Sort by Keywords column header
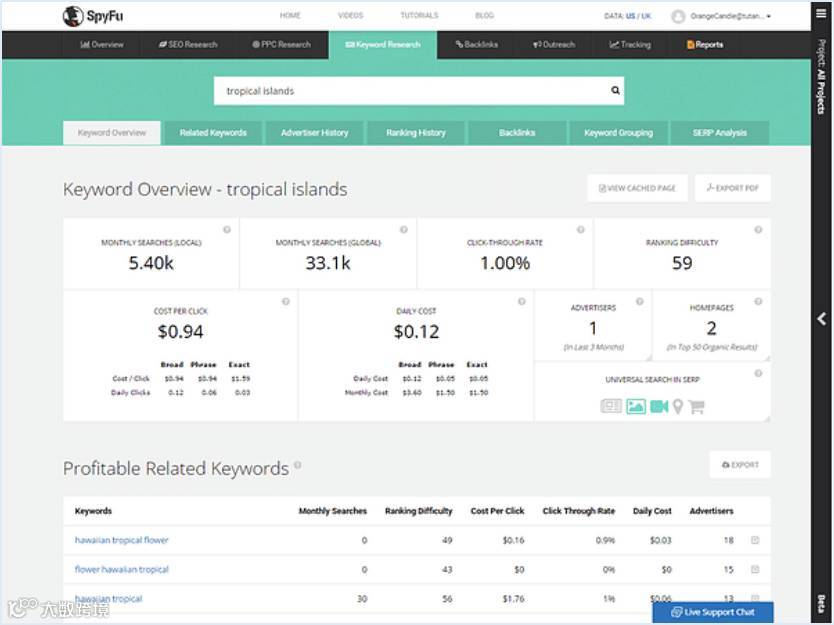 [93, 511]
